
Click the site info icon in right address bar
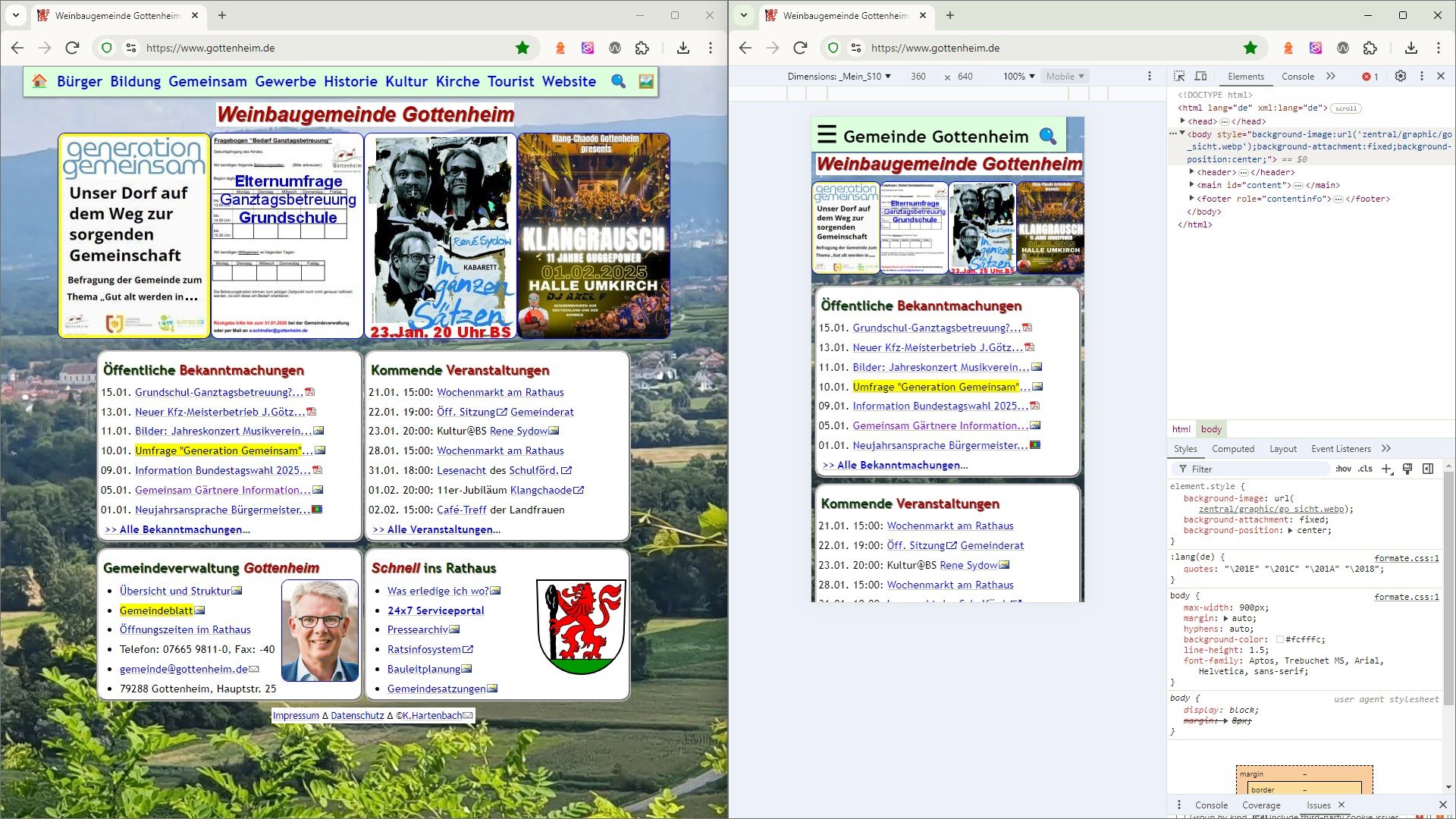(856, 48)
